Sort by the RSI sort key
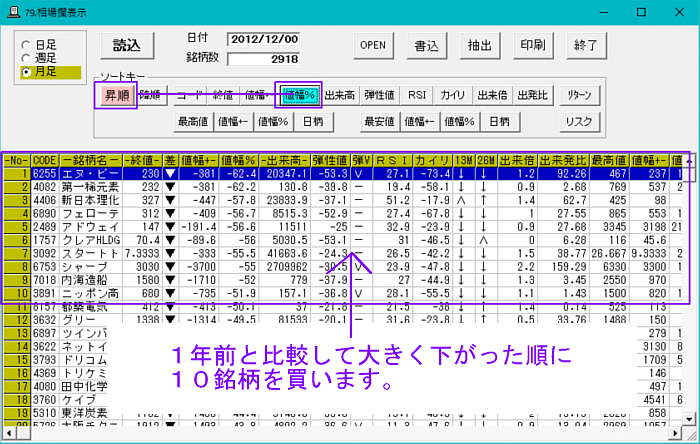 (417, 95)
